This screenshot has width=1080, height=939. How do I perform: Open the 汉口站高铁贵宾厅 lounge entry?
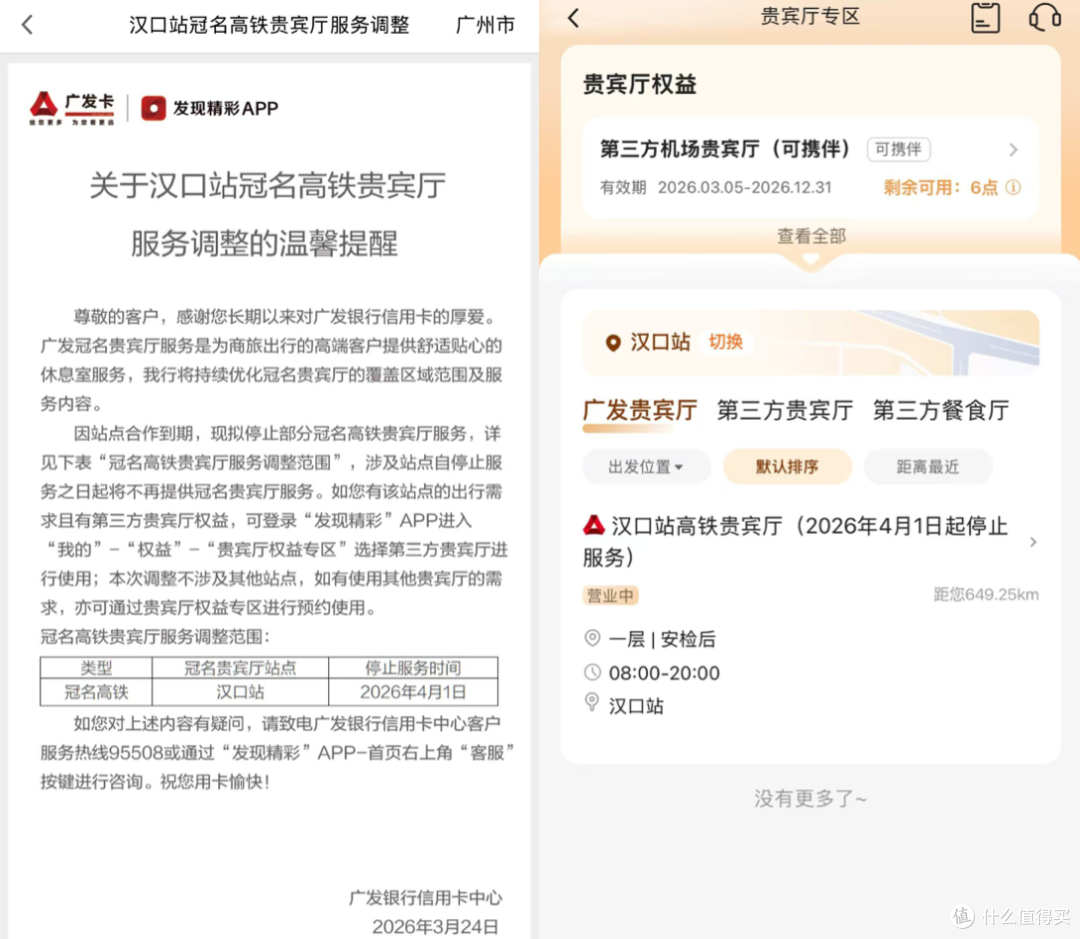tap(810, 541)
